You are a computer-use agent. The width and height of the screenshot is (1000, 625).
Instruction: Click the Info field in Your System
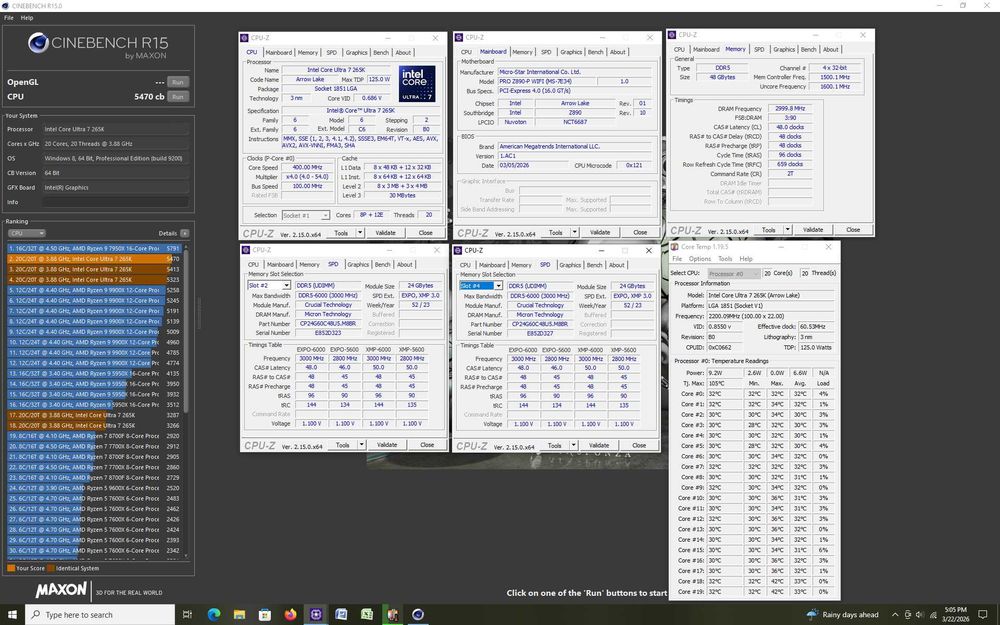click(115, 202)
